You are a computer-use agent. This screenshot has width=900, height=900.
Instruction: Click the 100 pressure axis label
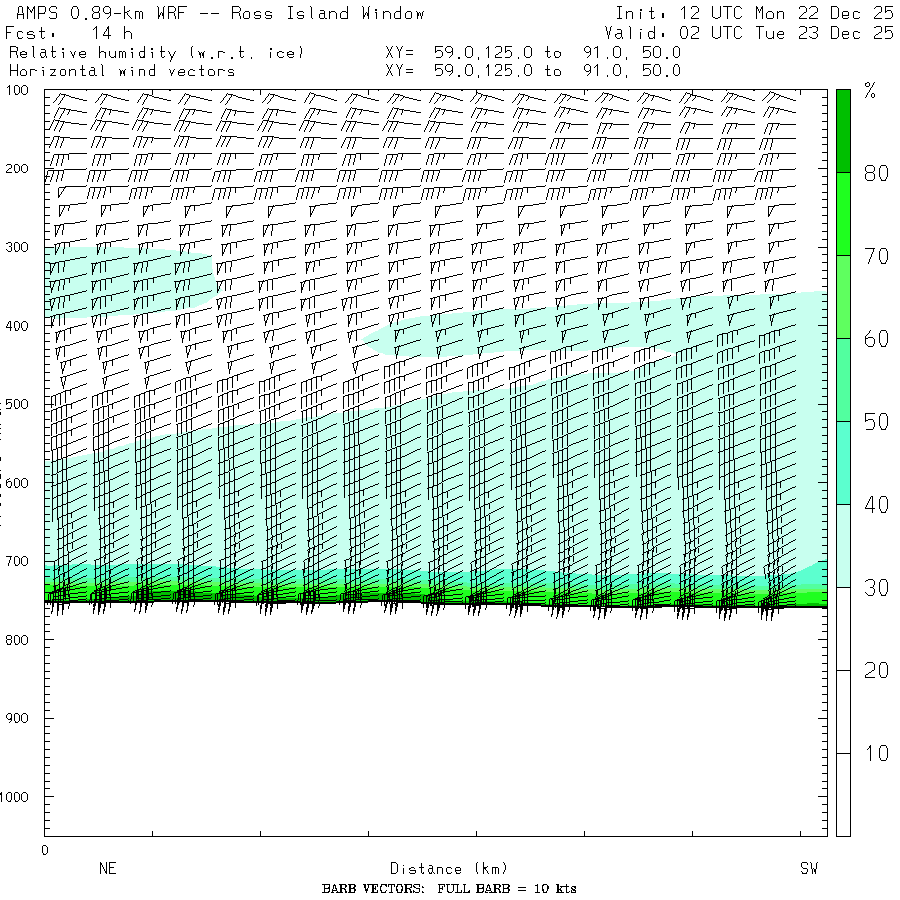[17, 90]
